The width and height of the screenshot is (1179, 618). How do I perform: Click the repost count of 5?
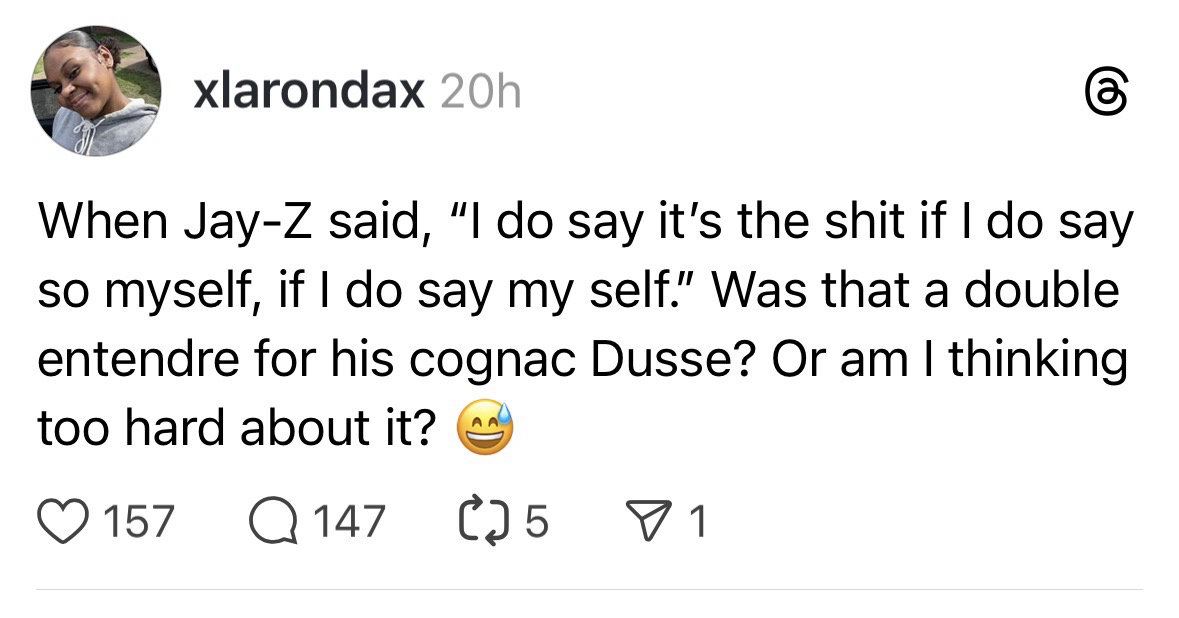(535, 521)
